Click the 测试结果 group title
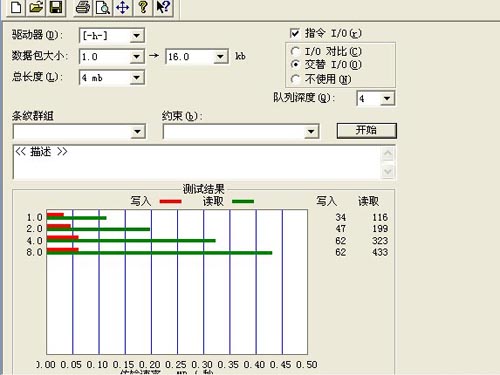Image resolution: width=500 pixels, height=375 pixels. point(203,189)
